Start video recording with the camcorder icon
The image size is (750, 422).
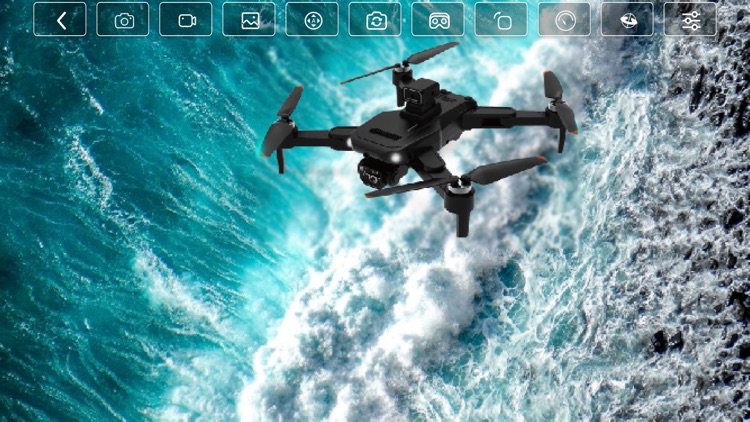coord(186,19)
